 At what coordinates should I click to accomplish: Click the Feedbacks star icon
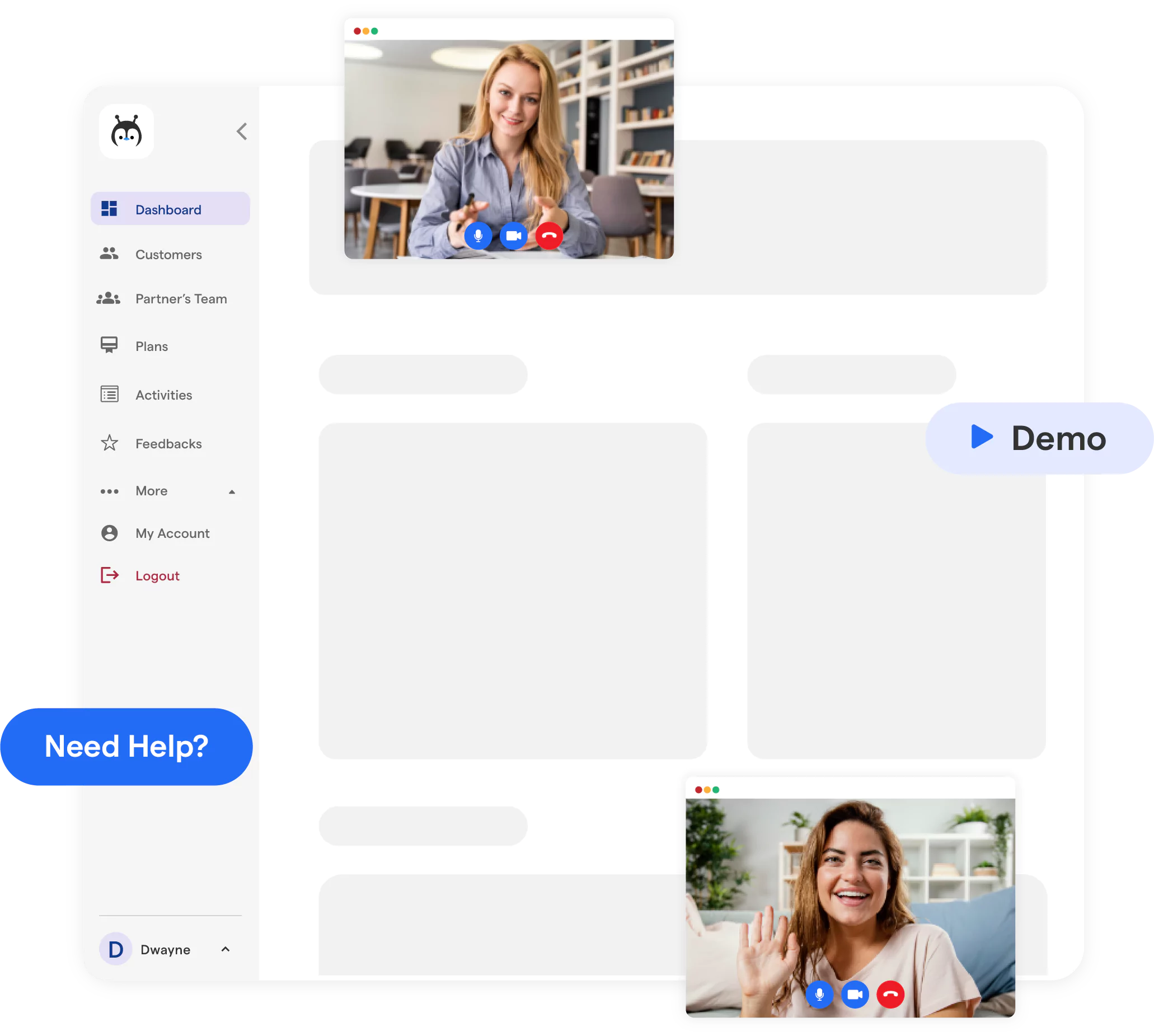110,443
